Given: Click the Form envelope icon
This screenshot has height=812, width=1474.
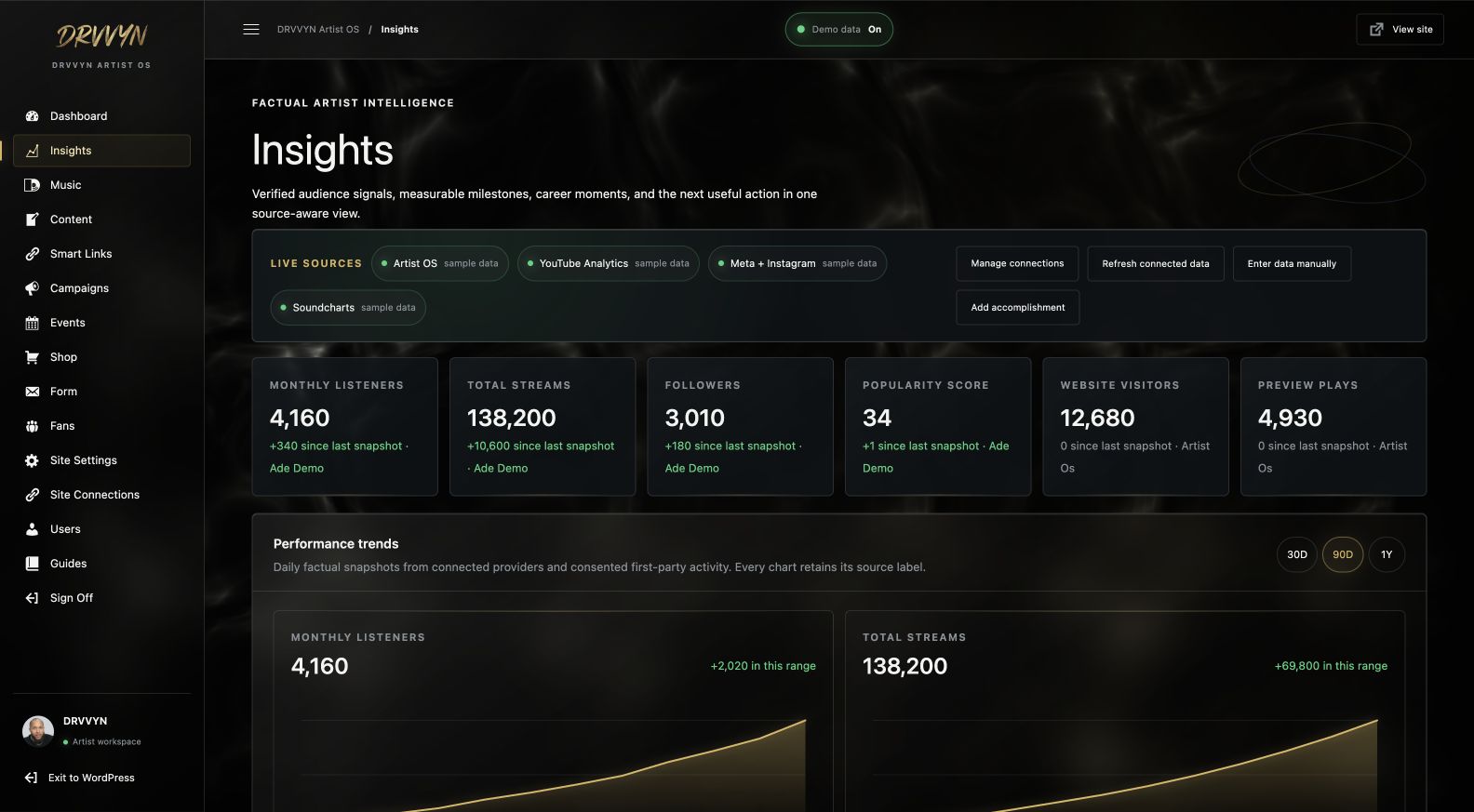Looking at the screenshot, I should click(32, 392).
